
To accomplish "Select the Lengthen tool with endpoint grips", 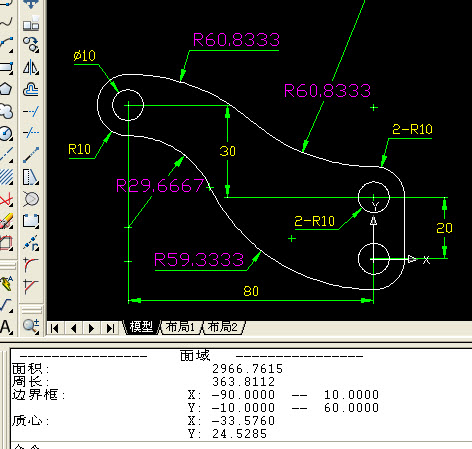I will pyautogui.click(x=31, y=155).
